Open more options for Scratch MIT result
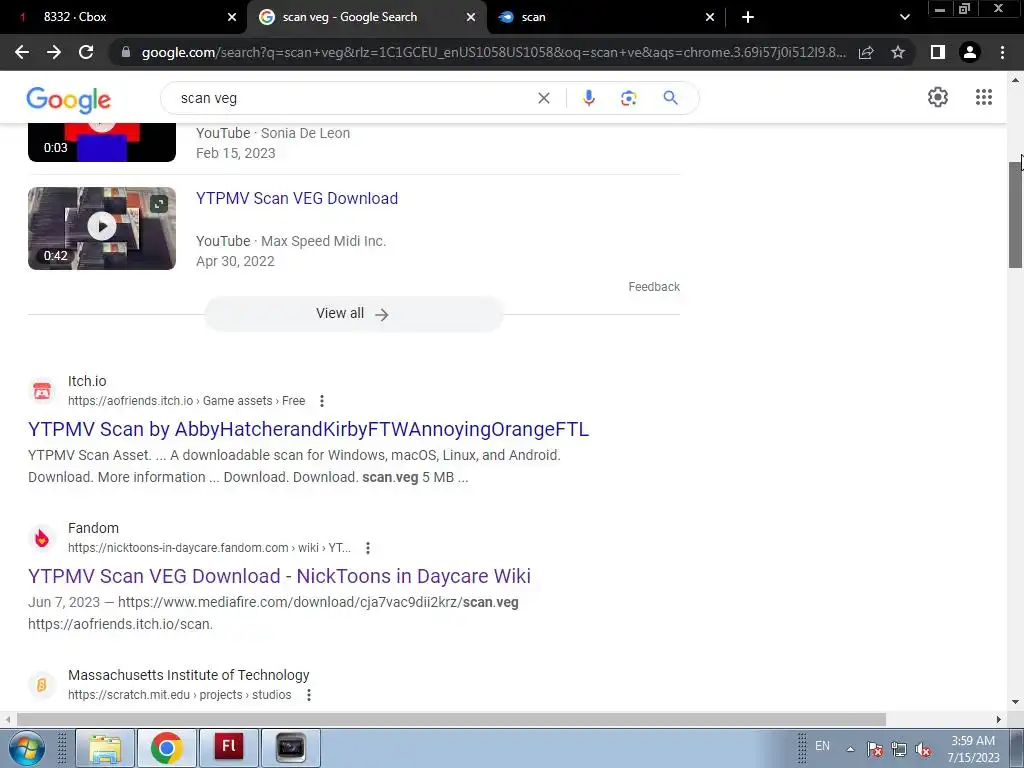Viewport: 1024px width, 768px height. [308, 695]
